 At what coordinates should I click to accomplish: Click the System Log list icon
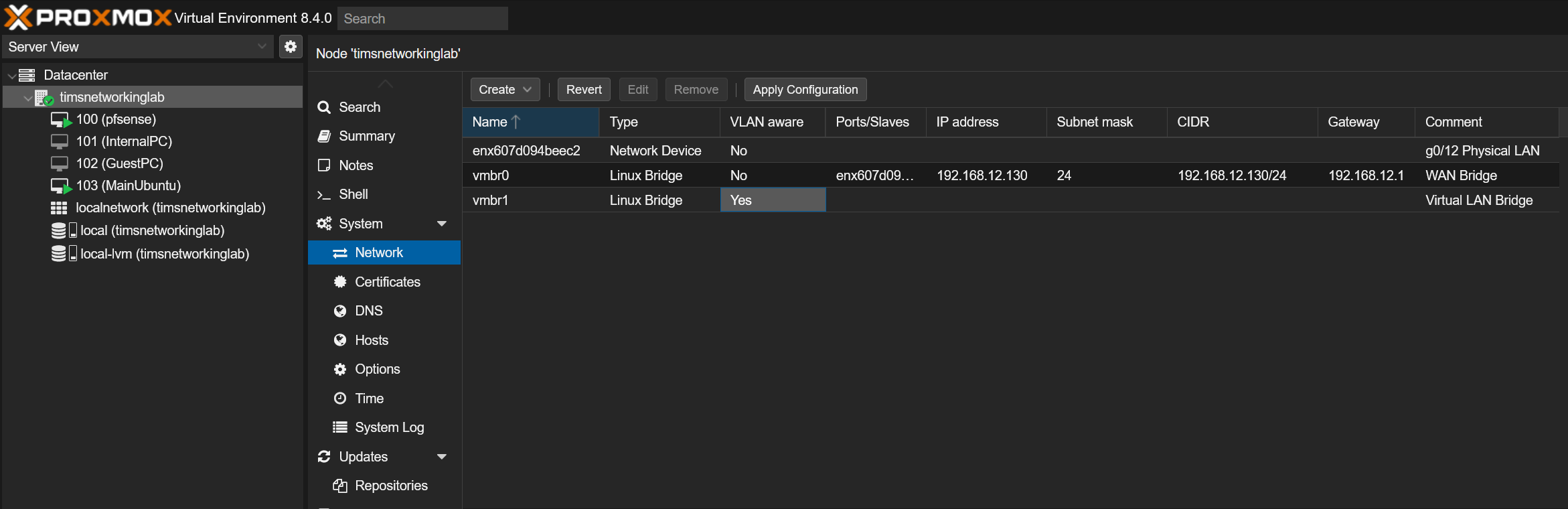point(340,427)
